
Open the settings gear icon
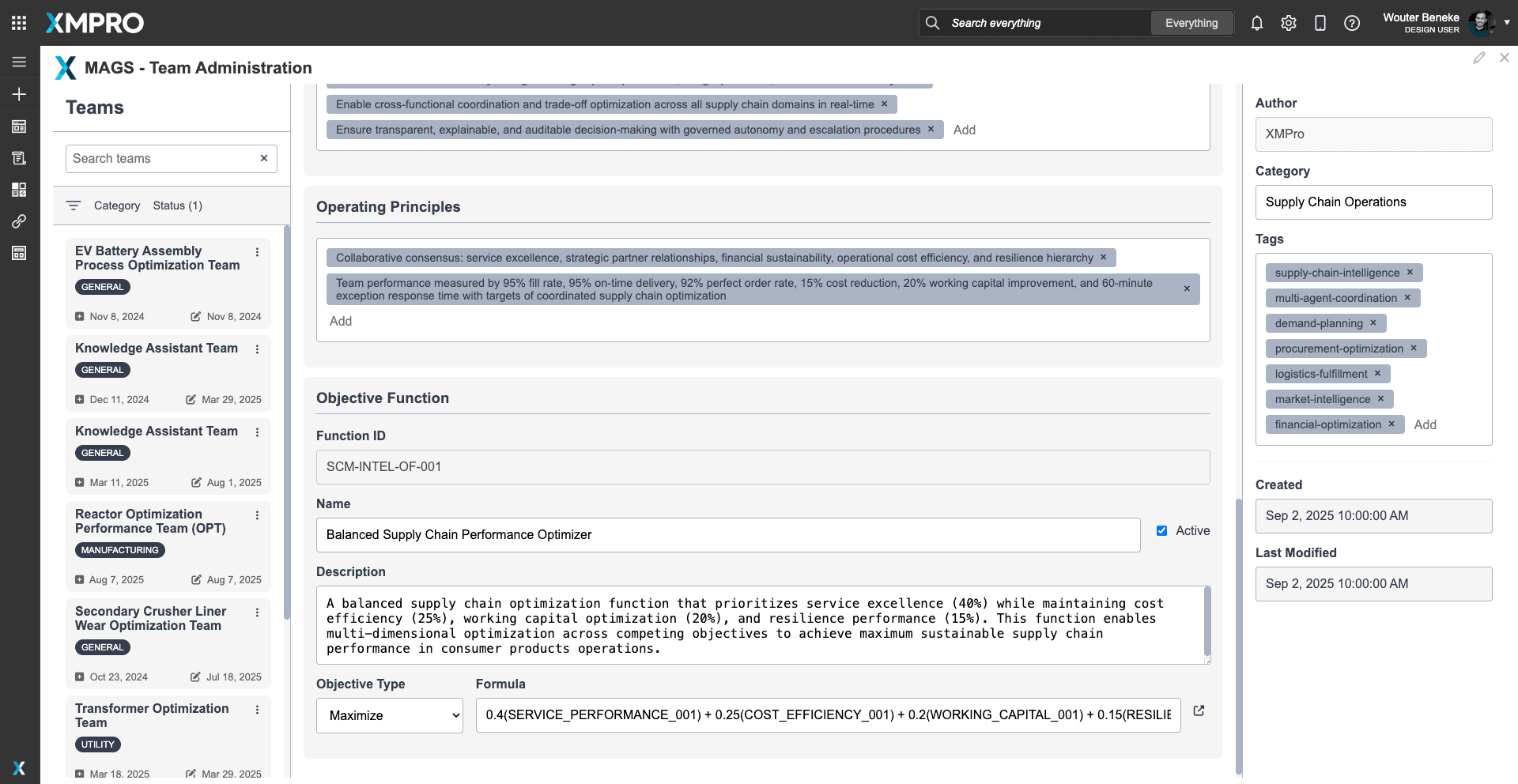[x=1288, y=23]
